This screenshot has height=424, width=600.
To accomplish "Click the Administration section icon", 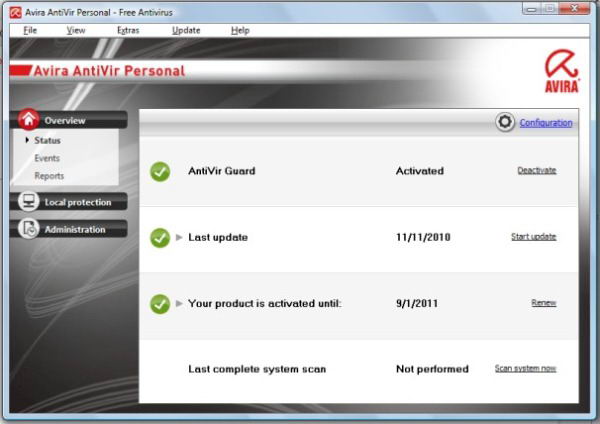I will coord(29,229).
